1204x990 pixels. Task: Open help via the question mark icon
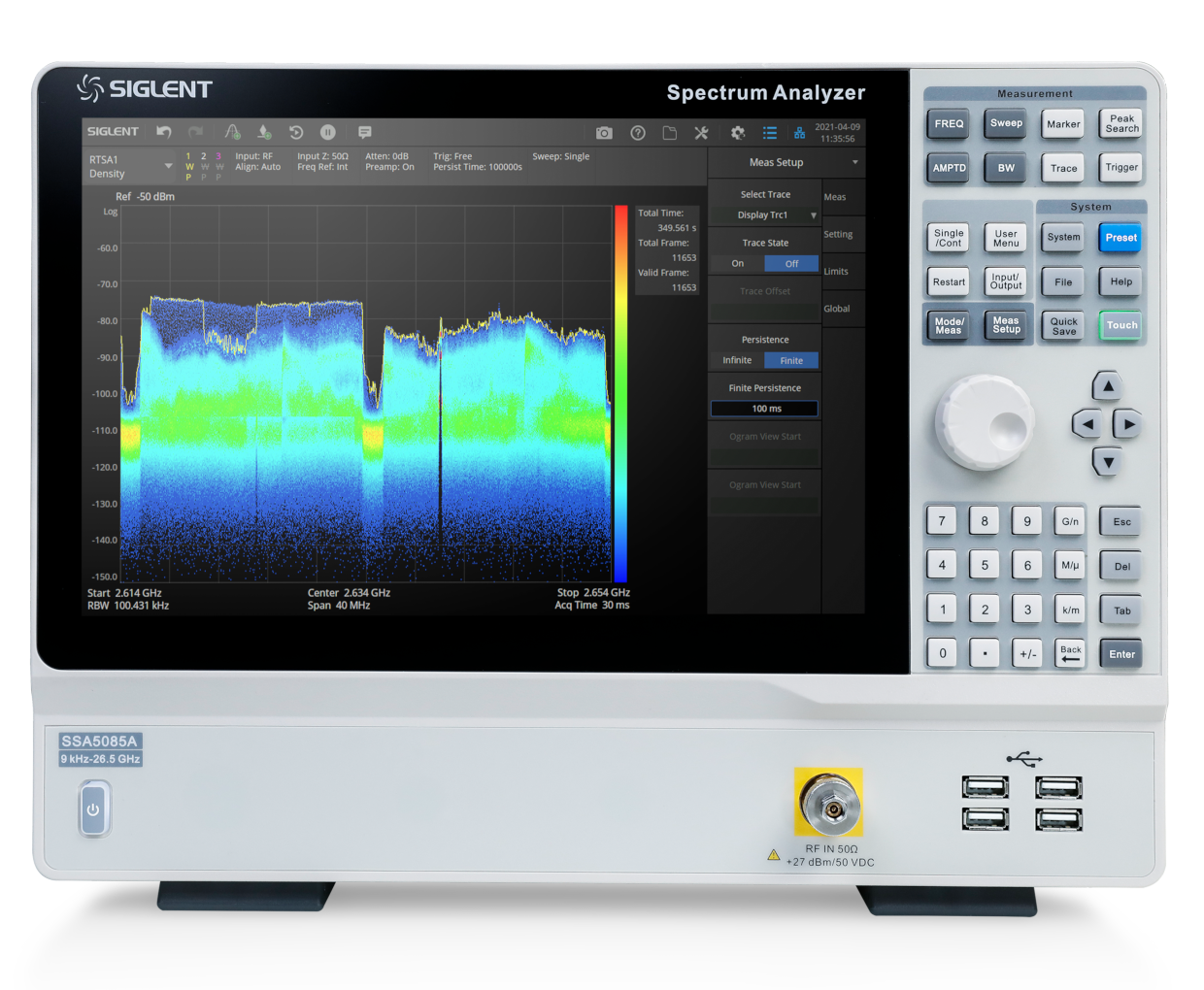(x=638, y=133)
